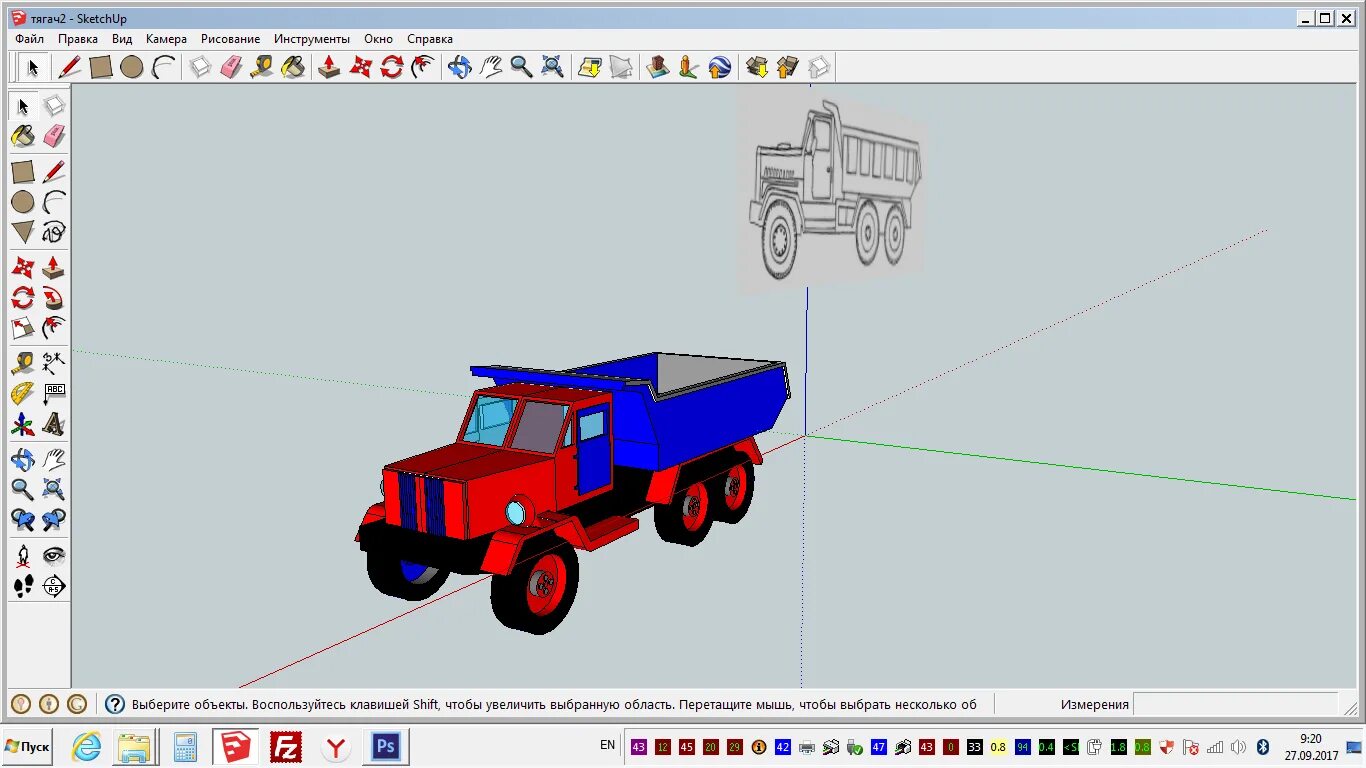Screen dimensions: 1366x768
Task: Open the Камера menu
Action: [166, 39]
